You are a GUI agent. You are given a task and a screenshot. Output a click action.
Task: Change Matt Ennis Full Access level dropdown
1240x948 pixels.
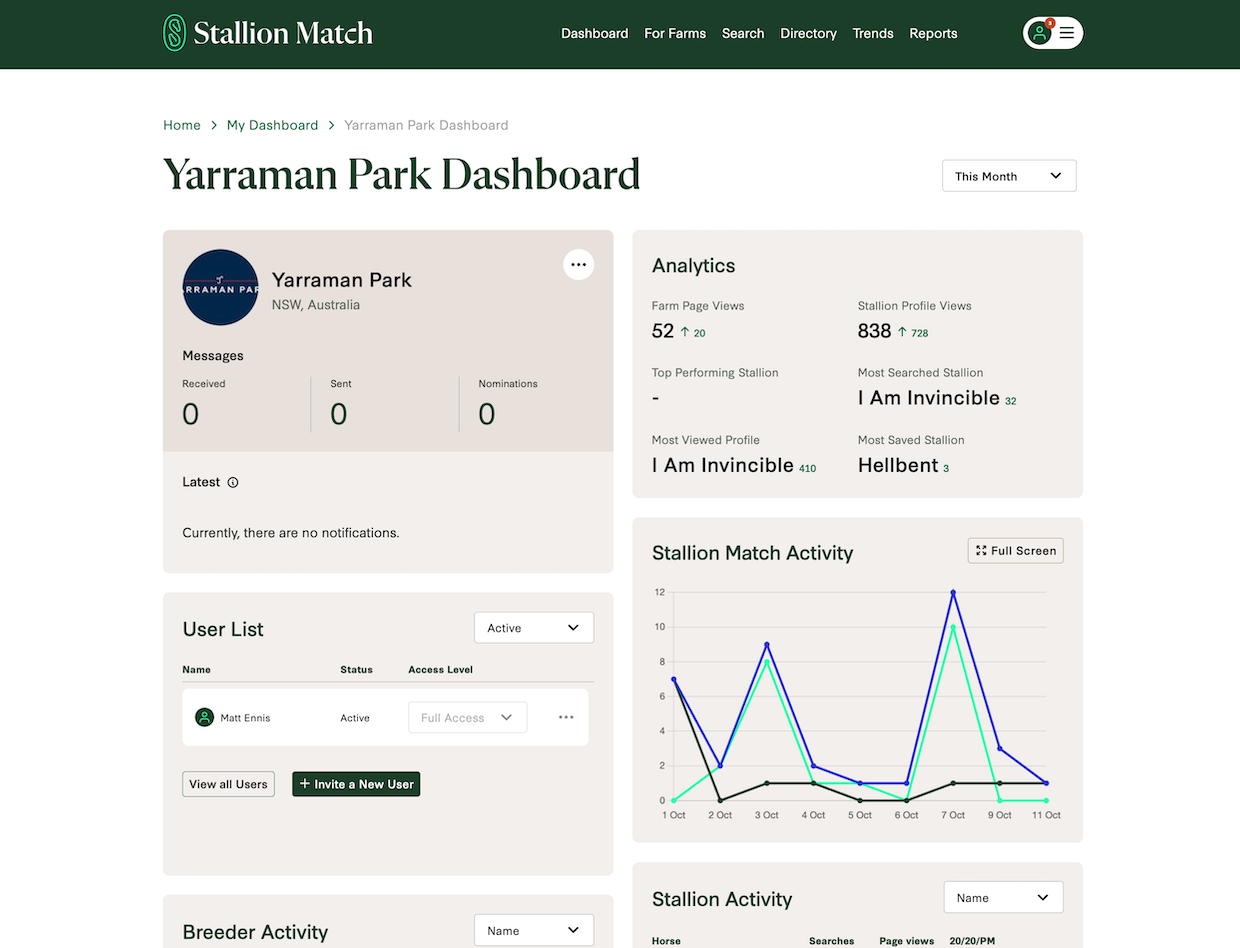(467, 717)
